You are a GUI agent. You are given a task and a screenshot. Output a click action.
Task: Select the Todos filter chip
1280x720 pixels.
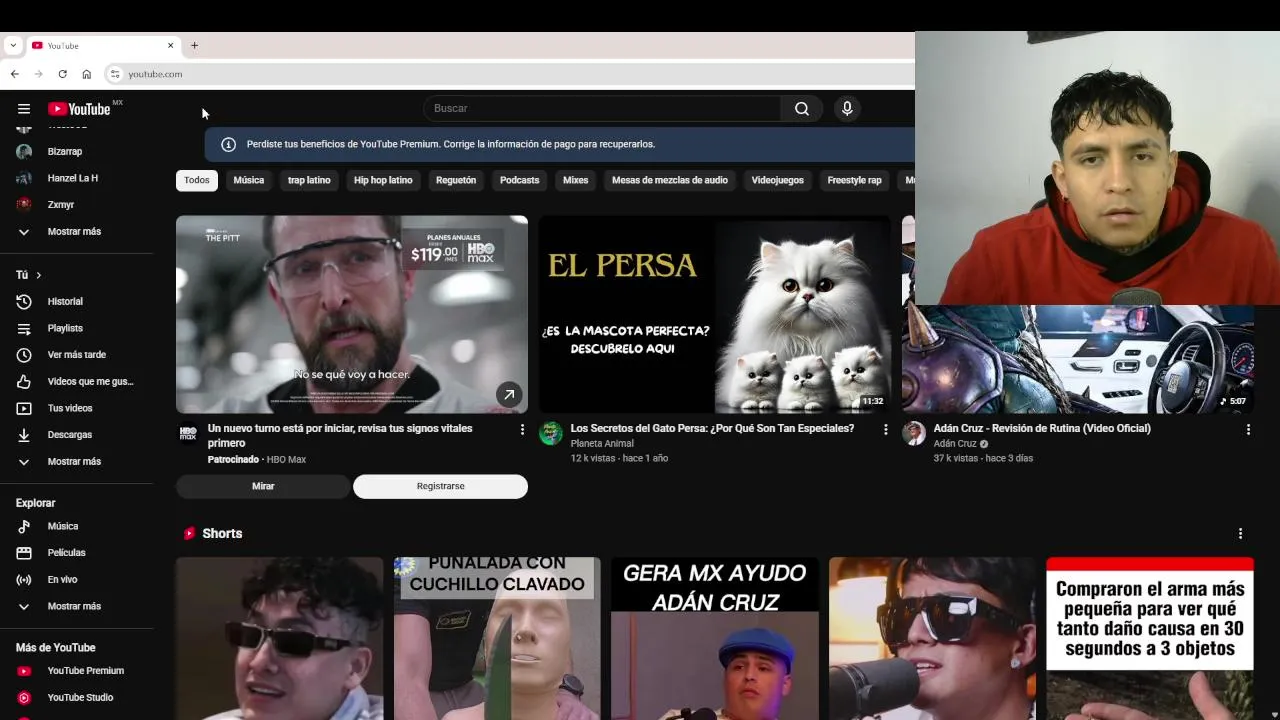tap(197, 180)
